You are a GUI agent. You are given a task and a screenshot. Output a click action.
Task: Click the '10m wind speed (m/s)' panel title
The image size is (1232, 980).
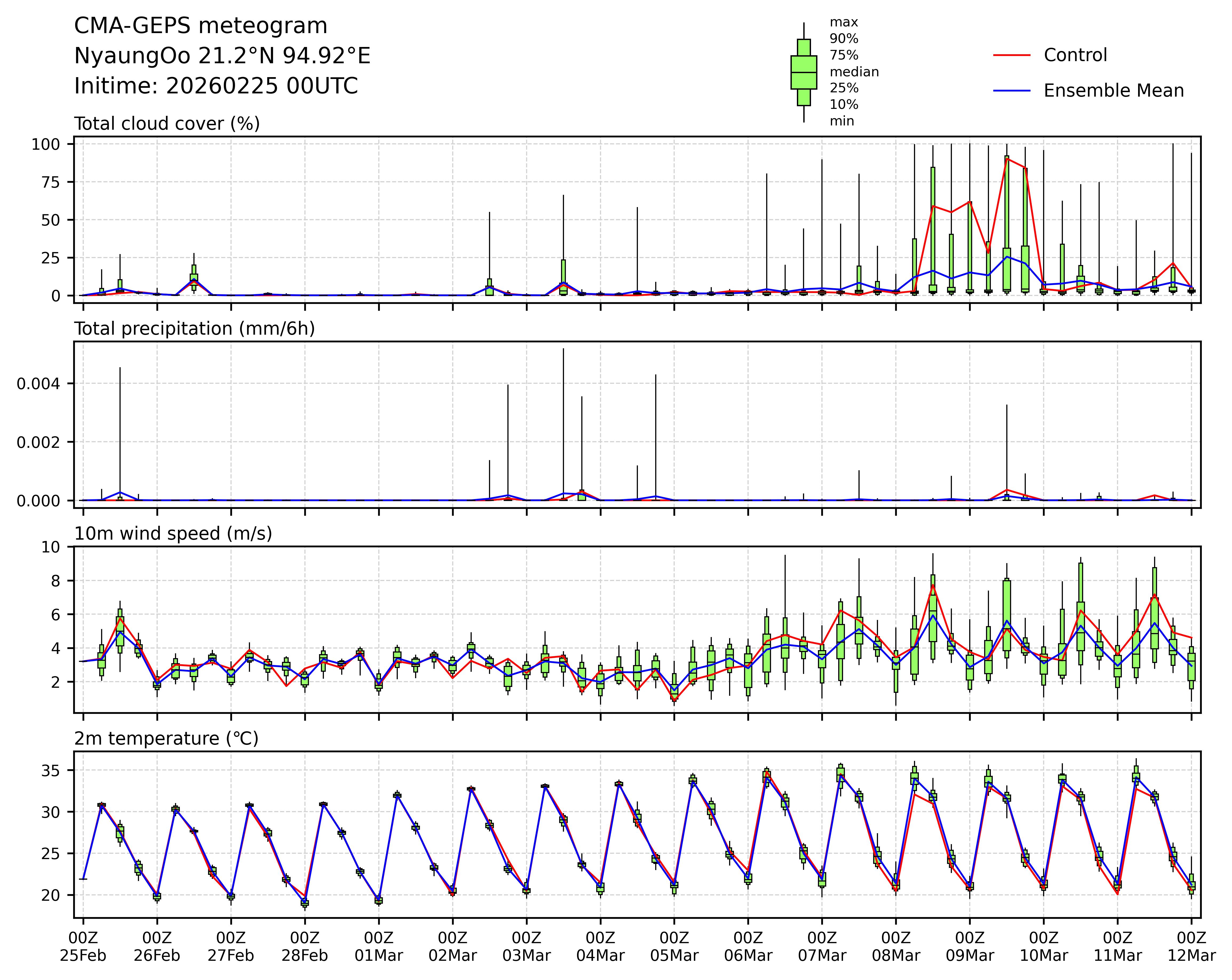pos(173,534)
